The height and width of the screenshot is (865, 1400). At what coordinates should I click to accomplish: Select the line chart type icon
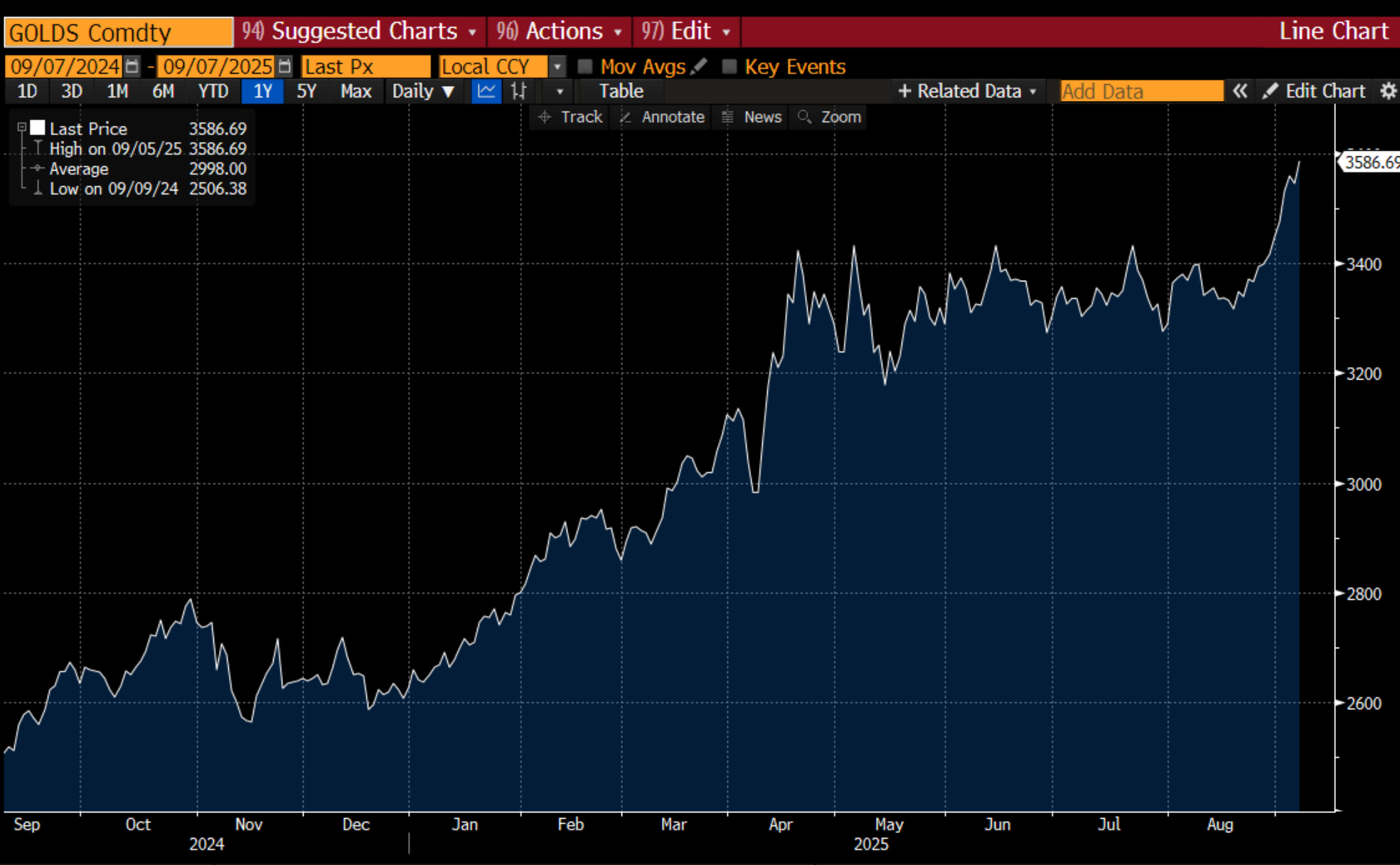click(x=487, y=92)
